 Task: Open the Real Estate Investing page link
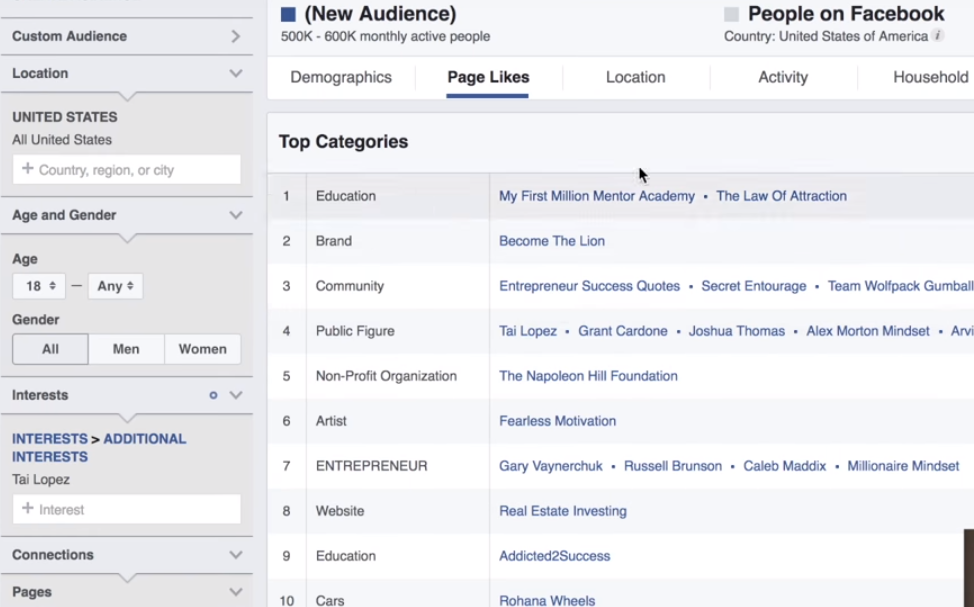(x=563, y=511)
